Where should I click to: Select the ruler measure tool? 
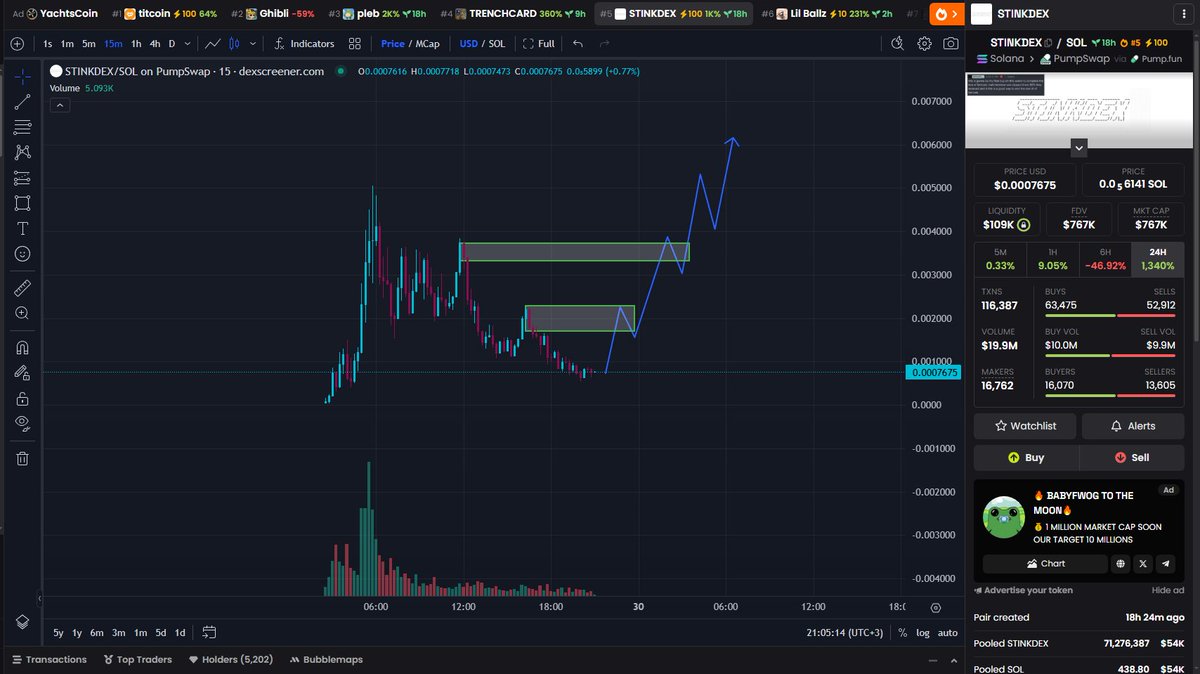point(22,288)
